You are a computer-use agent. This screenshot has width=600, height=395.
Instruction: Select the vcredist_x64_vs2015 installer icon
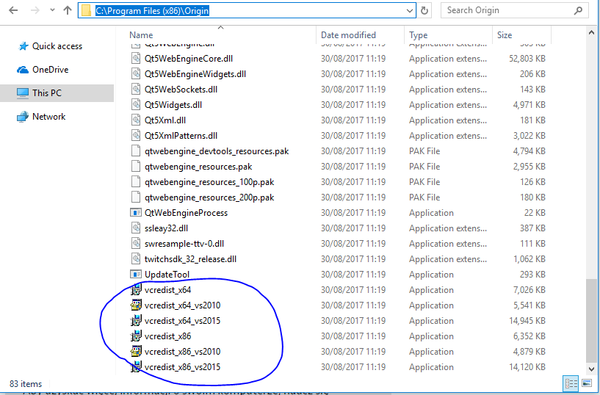136,320
